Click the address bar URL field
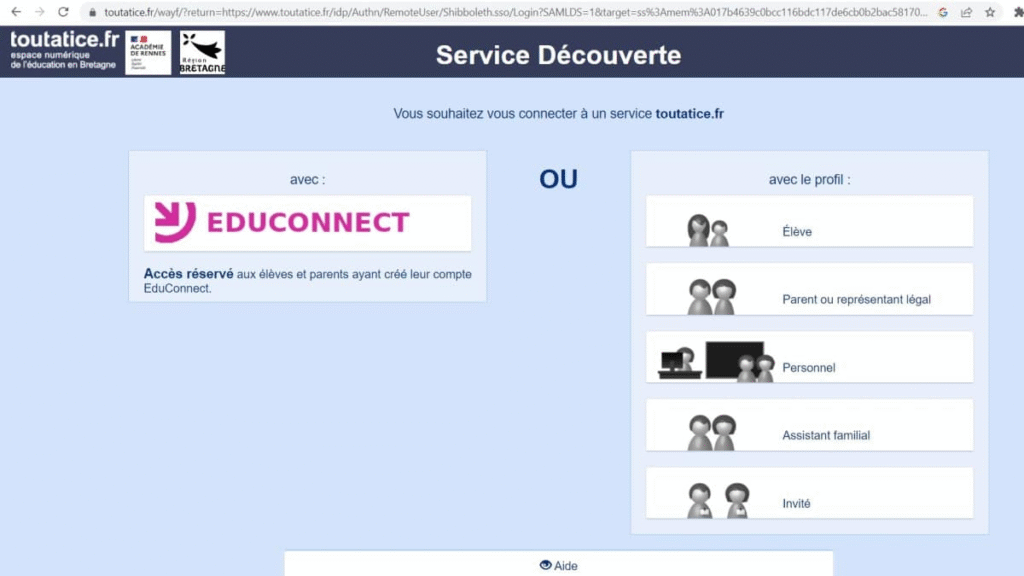The width and height of the screenshot is (1024, 576). click(x=500, y=12)
